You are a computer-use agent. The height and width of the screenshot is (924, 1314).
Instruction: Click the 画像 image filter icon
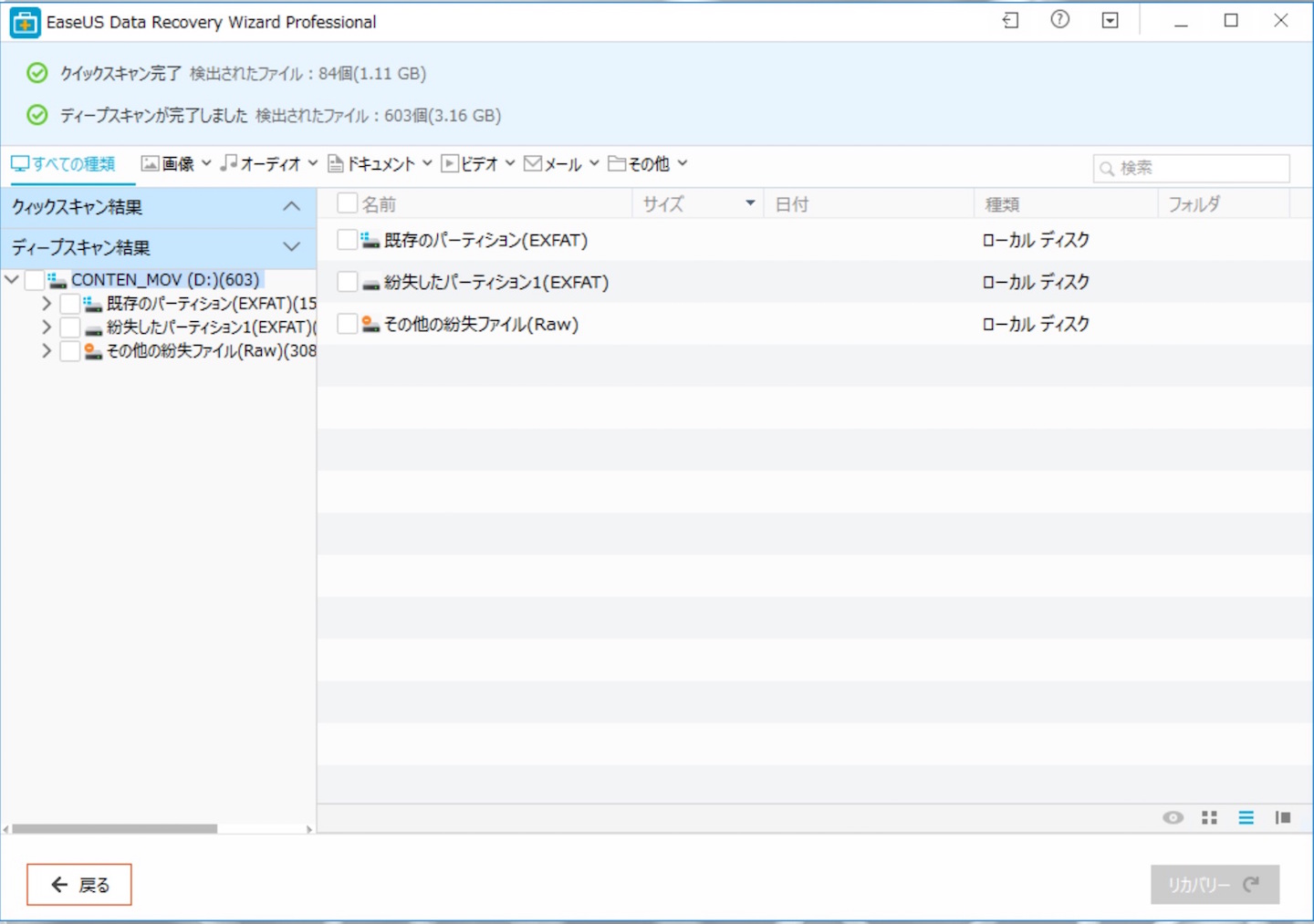click(151, 163)
